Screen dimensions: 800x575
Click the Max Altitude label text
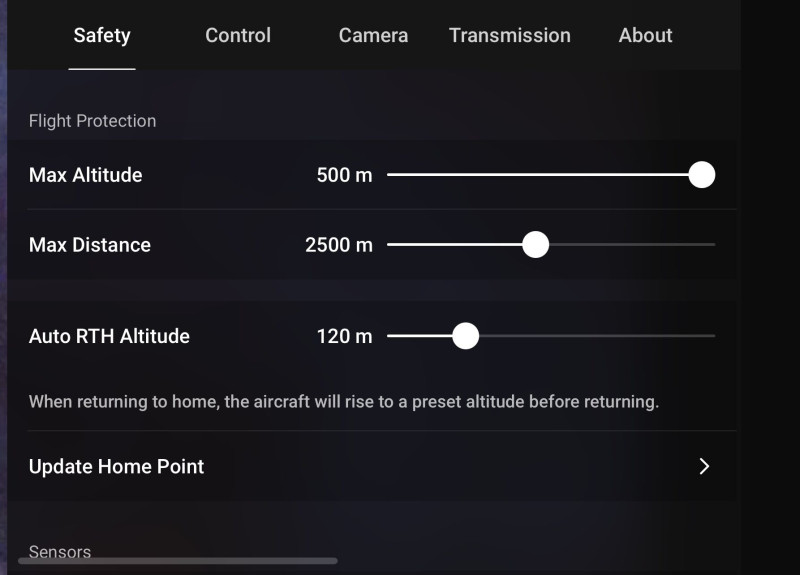[86, 175]
